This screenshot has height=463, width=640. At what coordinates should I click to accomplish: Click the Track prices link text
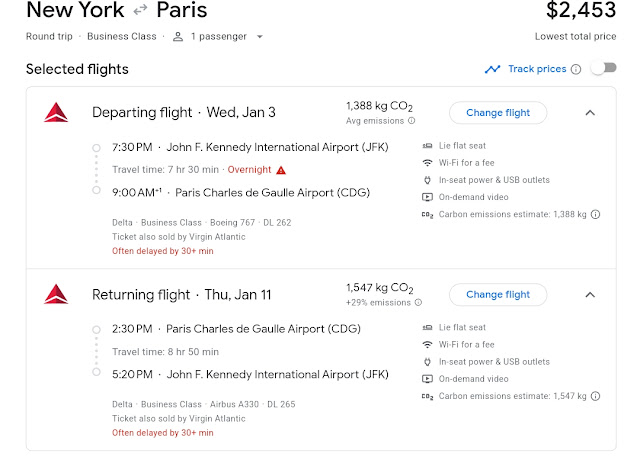(537, 69)
